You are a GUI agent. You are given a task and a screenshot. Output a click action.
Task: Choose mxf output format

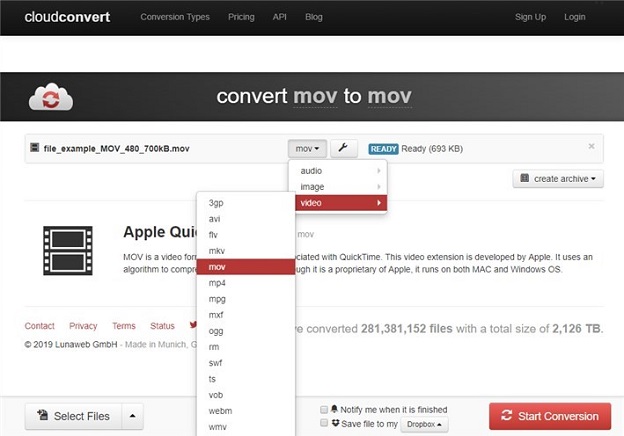246,315
